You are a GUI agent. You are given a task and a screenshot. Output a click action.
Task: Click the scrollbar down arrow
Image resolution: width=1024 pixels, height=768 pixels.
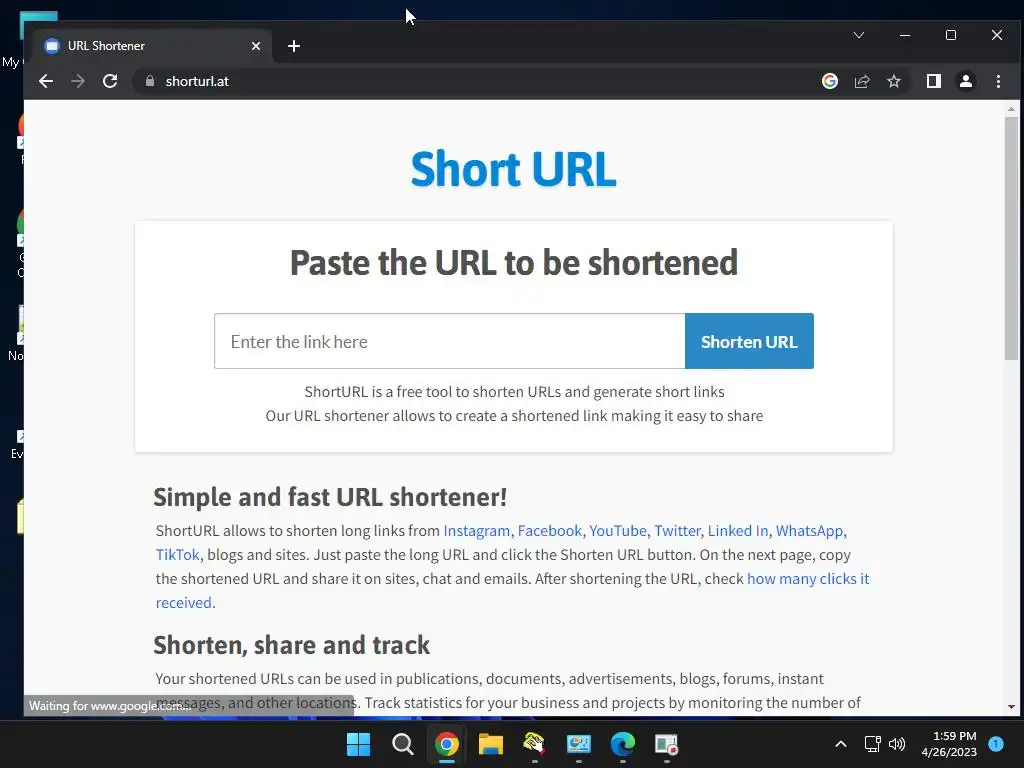pyautogui.click(x=1011, y=707)
